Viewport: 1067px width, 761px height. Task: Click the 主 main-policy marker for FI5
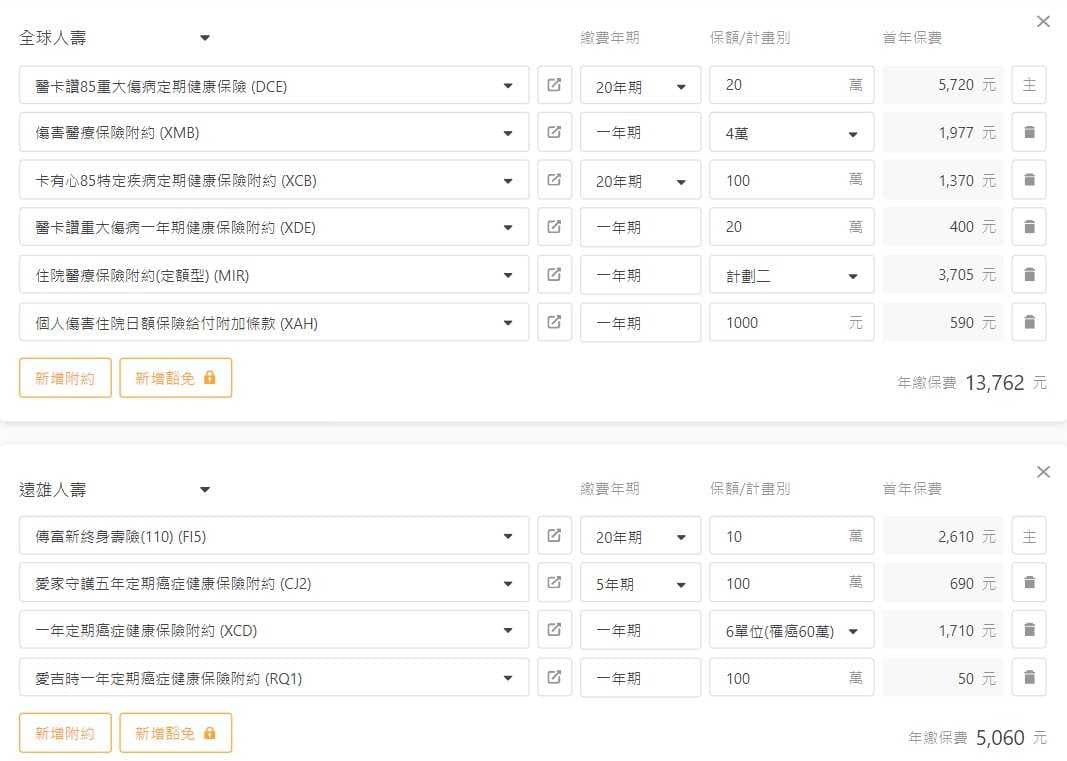point(1029,536)
